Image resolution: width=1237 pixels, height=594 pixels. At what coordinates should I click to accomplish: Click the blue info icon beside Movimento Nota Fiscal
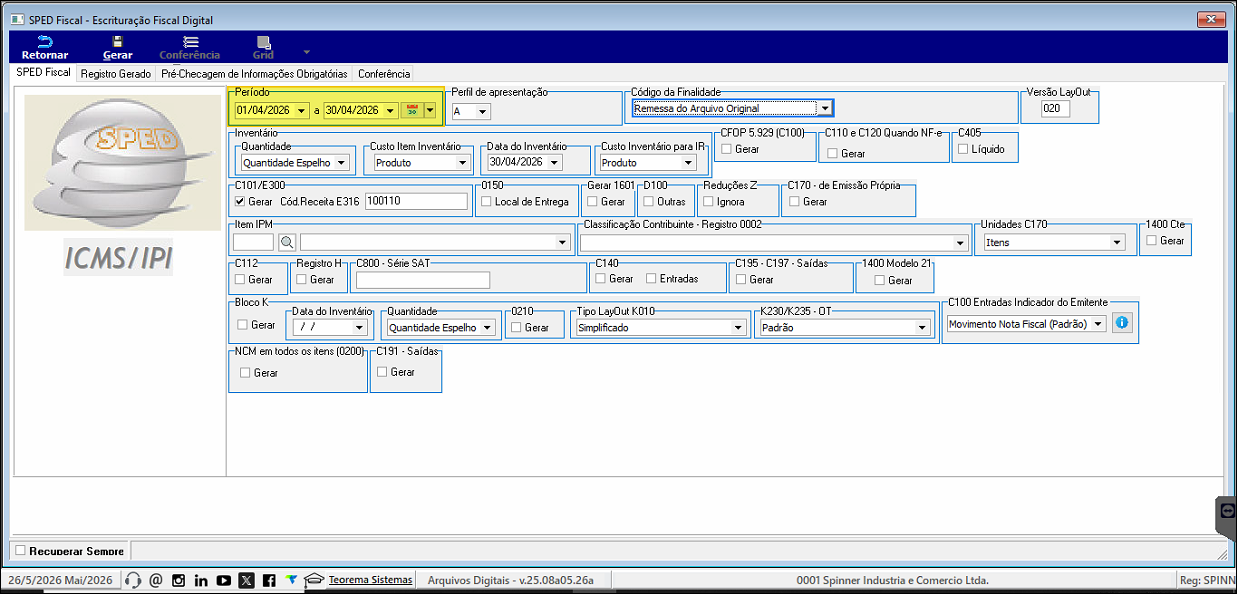1121,324
